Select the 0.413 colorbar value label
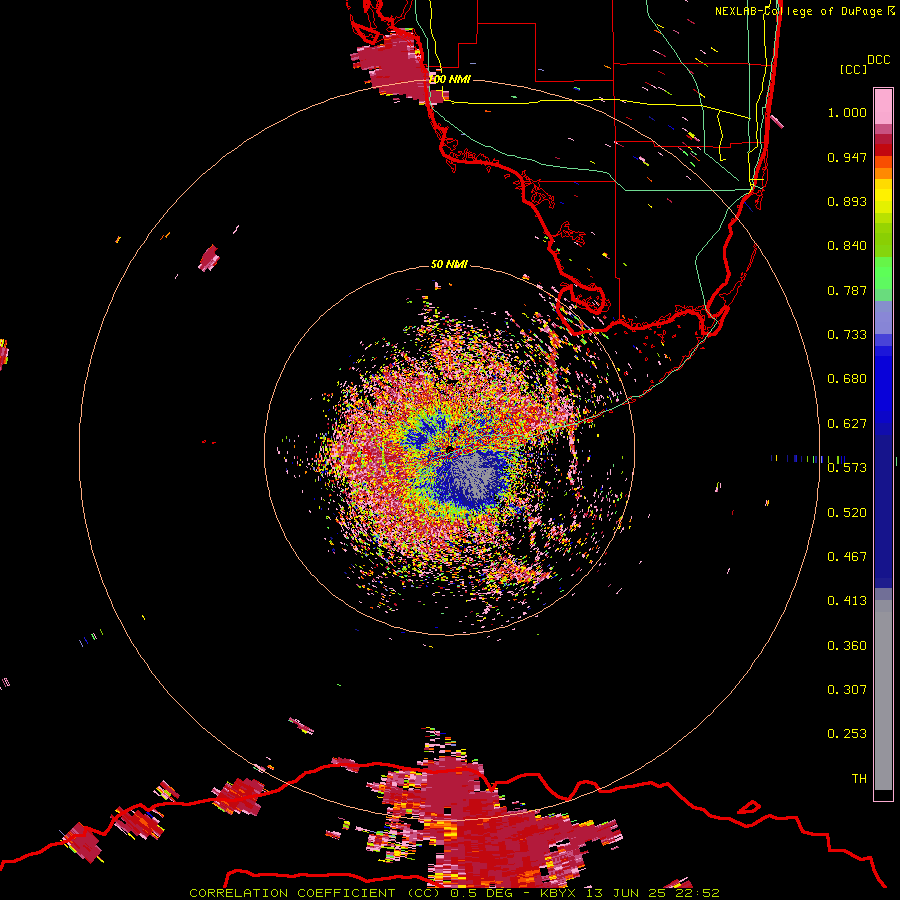This screenshot has width=900, height=900. (847, 601)
